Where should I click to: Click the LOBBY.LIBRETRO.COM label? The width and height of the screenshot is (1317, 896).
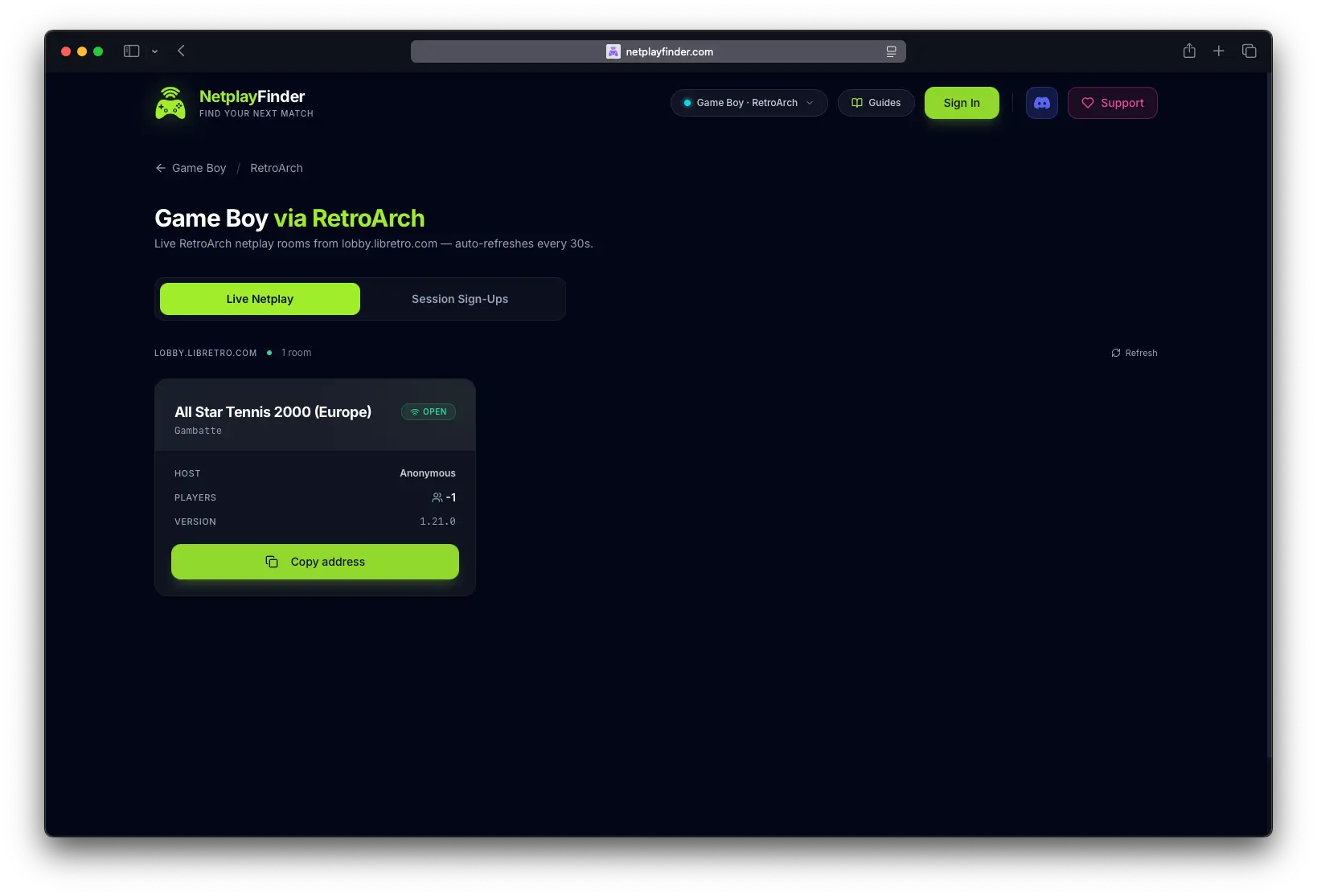(x=206, y=353)
